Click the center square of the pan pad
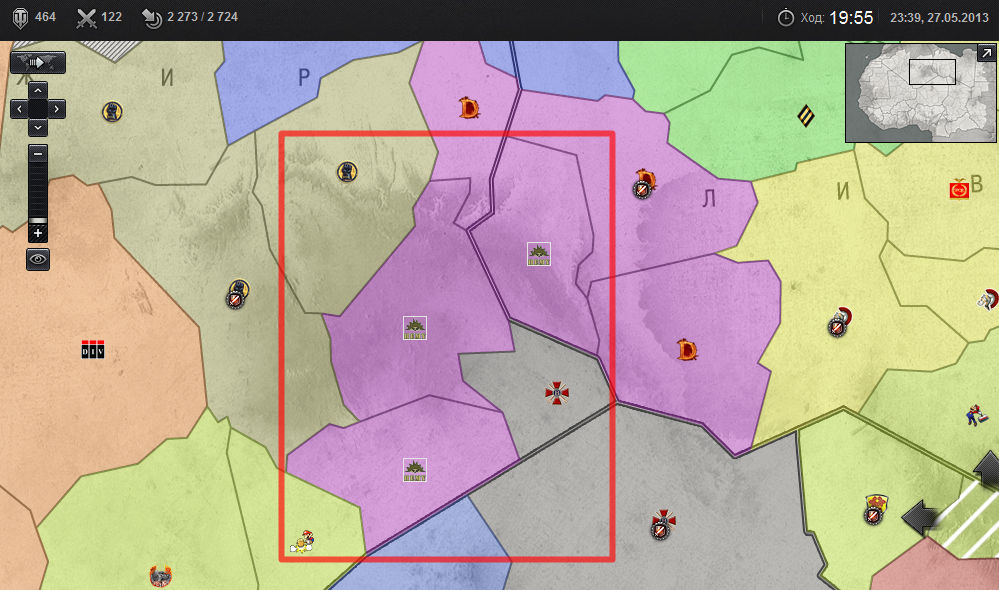 38,109
